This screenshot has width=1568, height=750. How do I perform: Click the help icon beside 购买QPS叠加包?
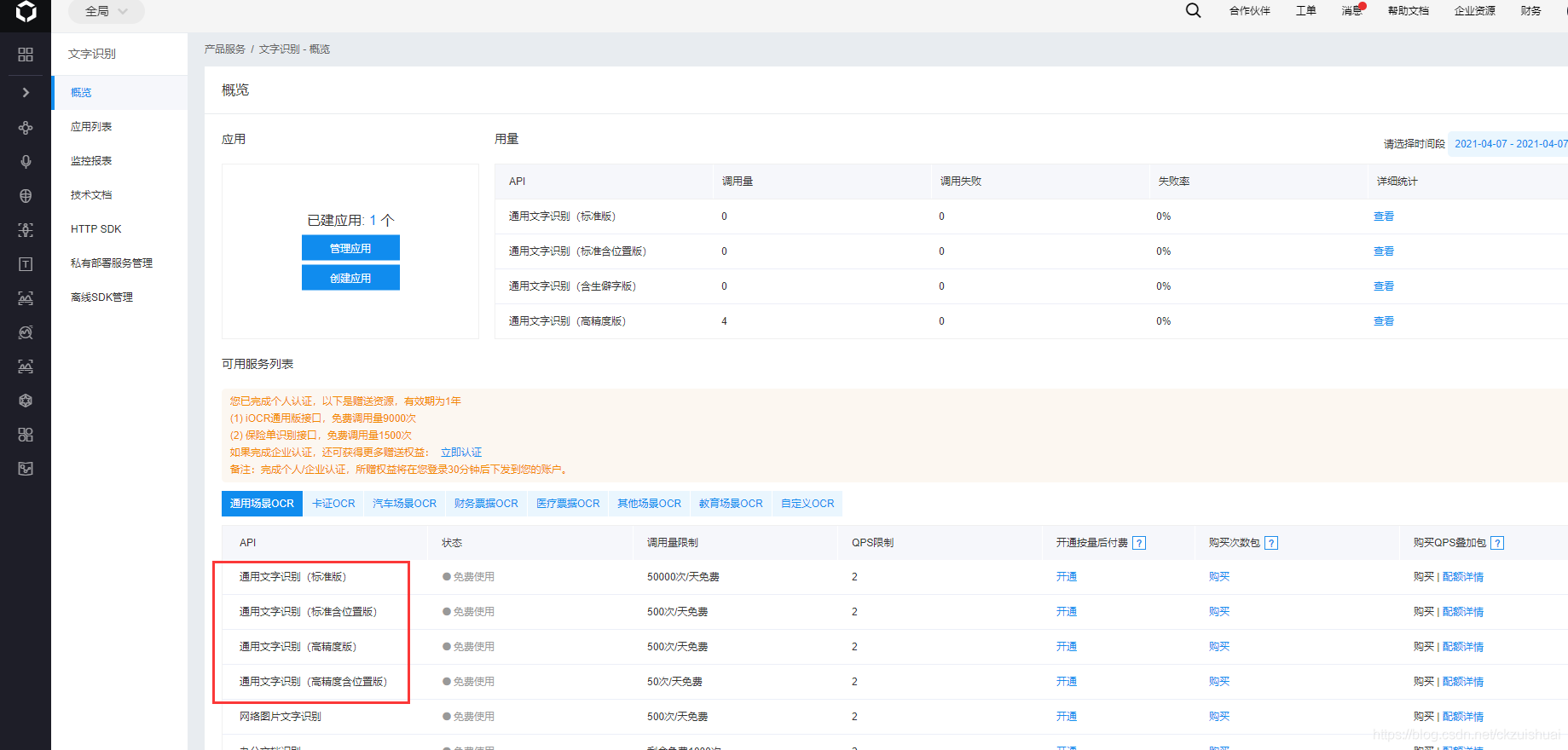point(1497,543)
